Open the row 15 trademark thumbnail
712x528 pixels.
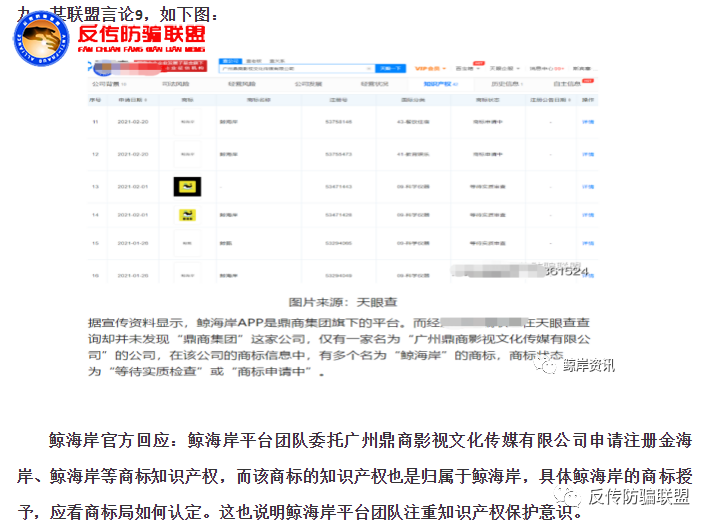(x=188, y=243)
